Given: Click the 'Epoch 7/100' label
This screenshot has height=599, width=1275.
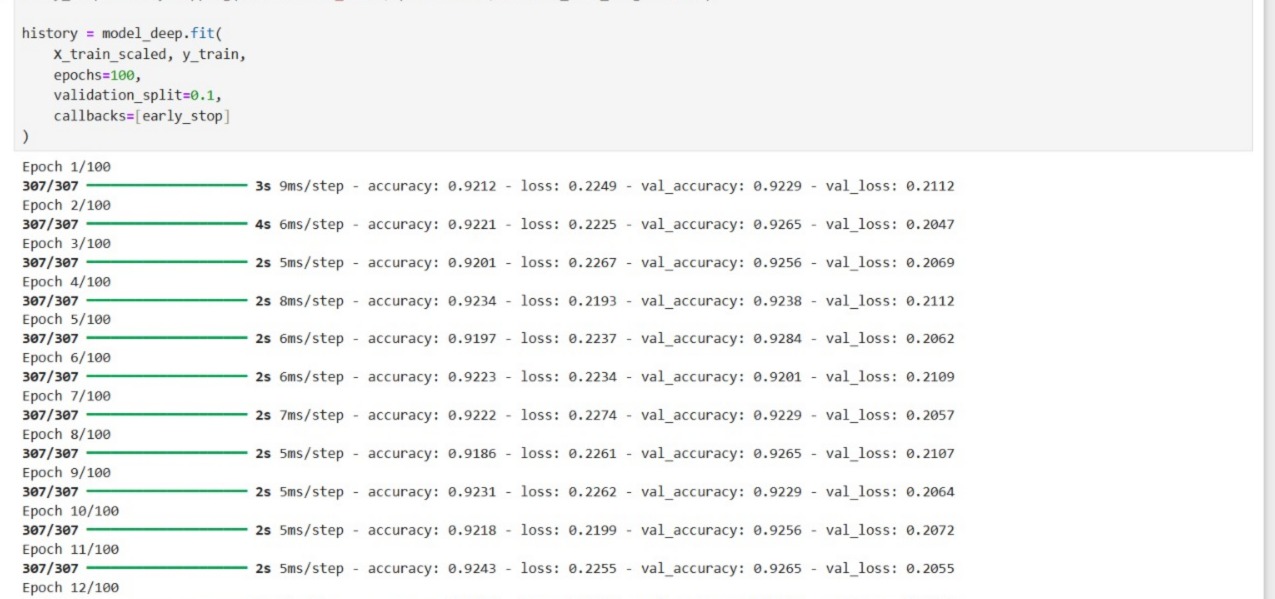Looking at the screenshot, I should (66, 397).
